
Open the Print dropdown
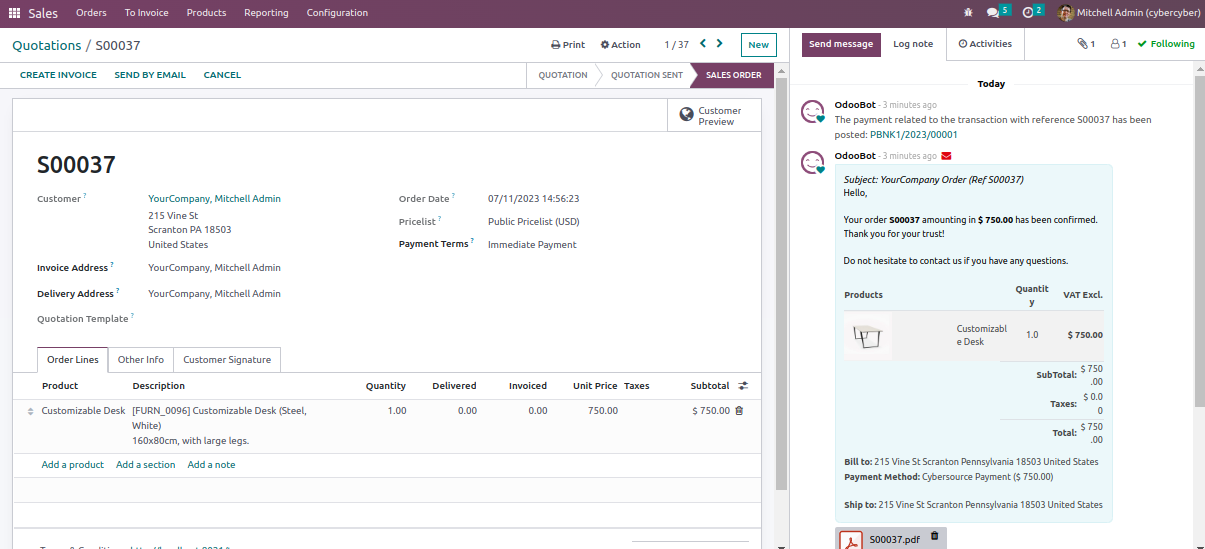coord(568,45)
